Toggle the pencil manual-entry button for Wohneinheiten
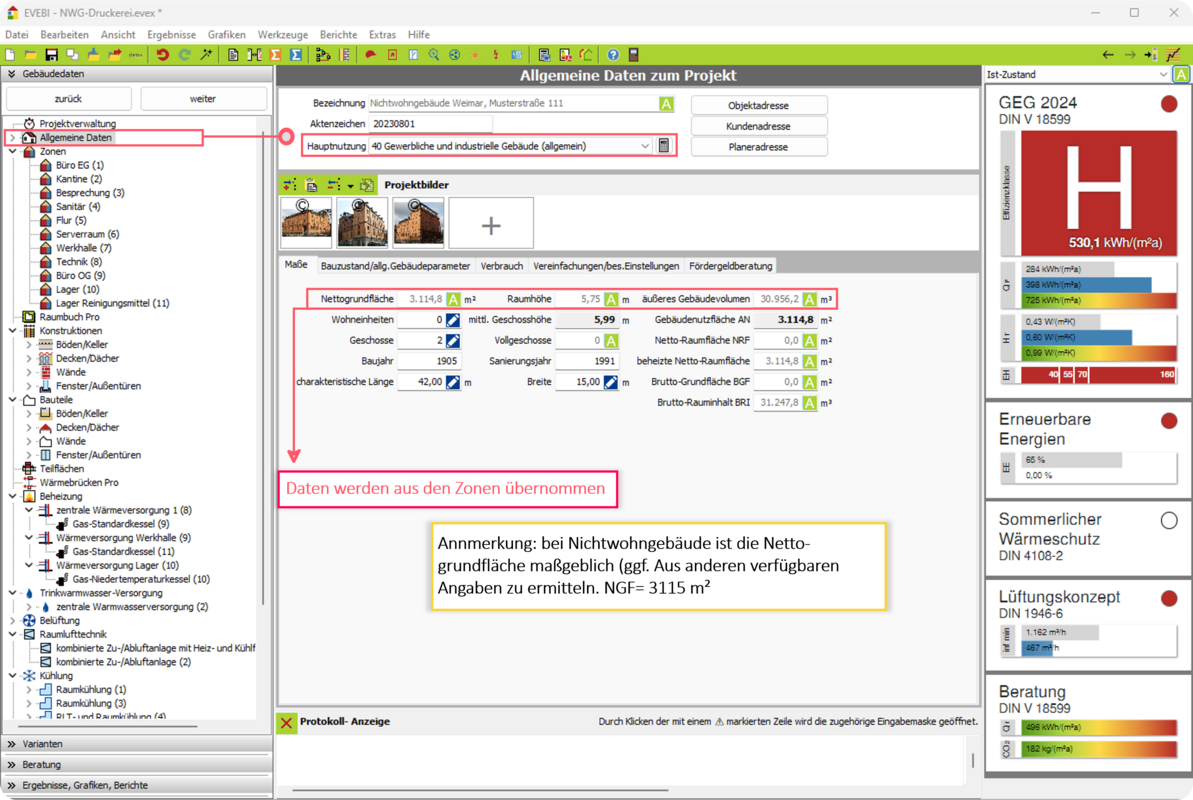The height and width of the screenshot is (800, 1193). [452, 320]
